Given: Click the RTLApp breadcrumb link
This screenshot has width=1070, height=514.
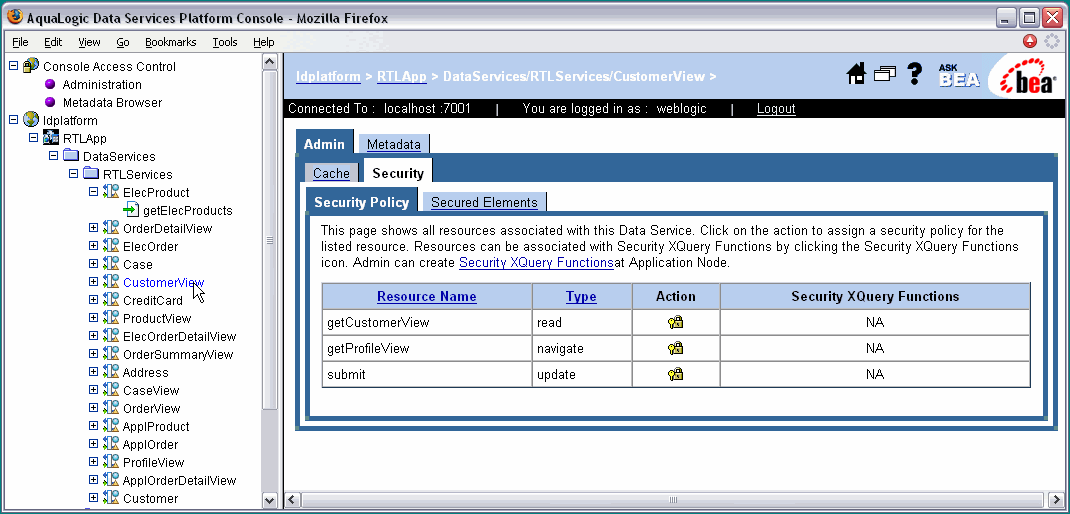Looking at the screenshot, I should [x=402, y=76].
